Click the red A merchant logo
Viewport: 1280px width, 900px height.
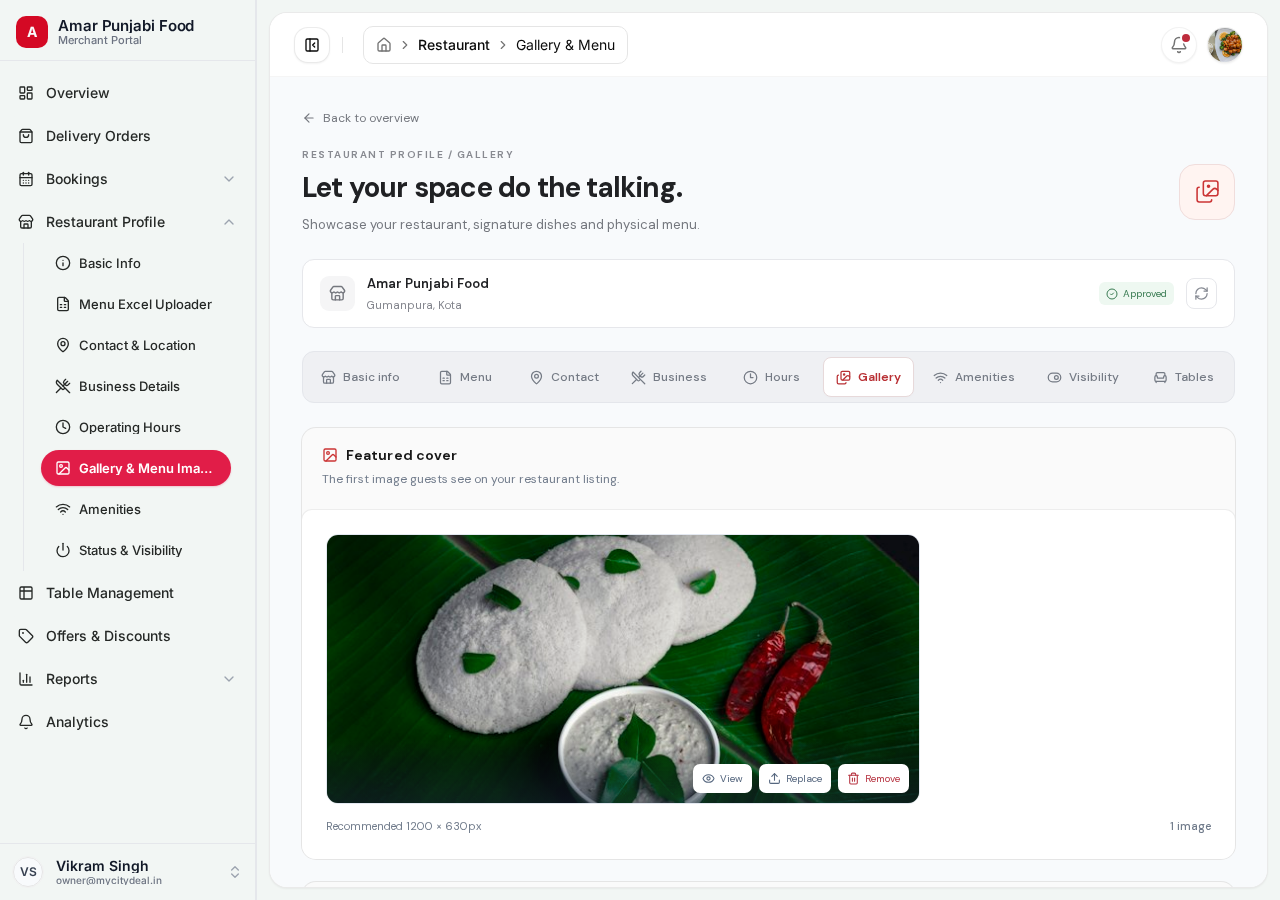(32, 32)
